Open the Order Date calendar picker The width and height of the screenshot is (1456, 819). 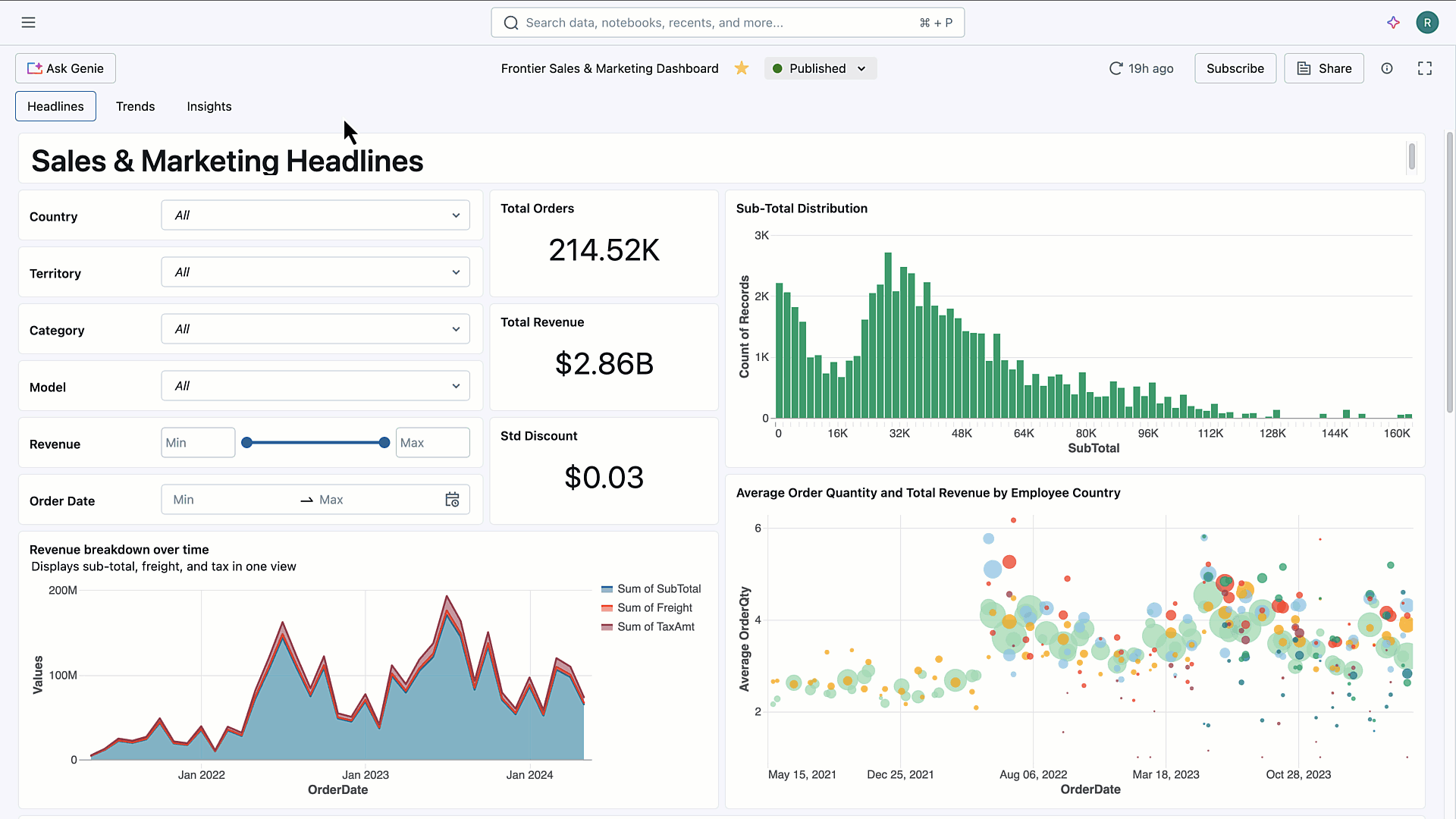452,500
